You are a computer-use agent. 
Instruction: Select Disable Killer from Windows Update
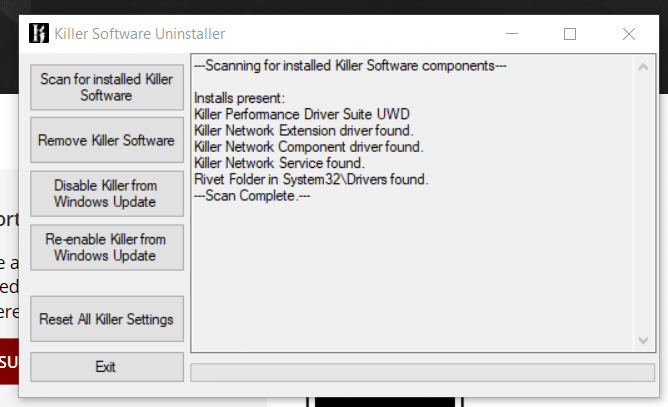107,194
